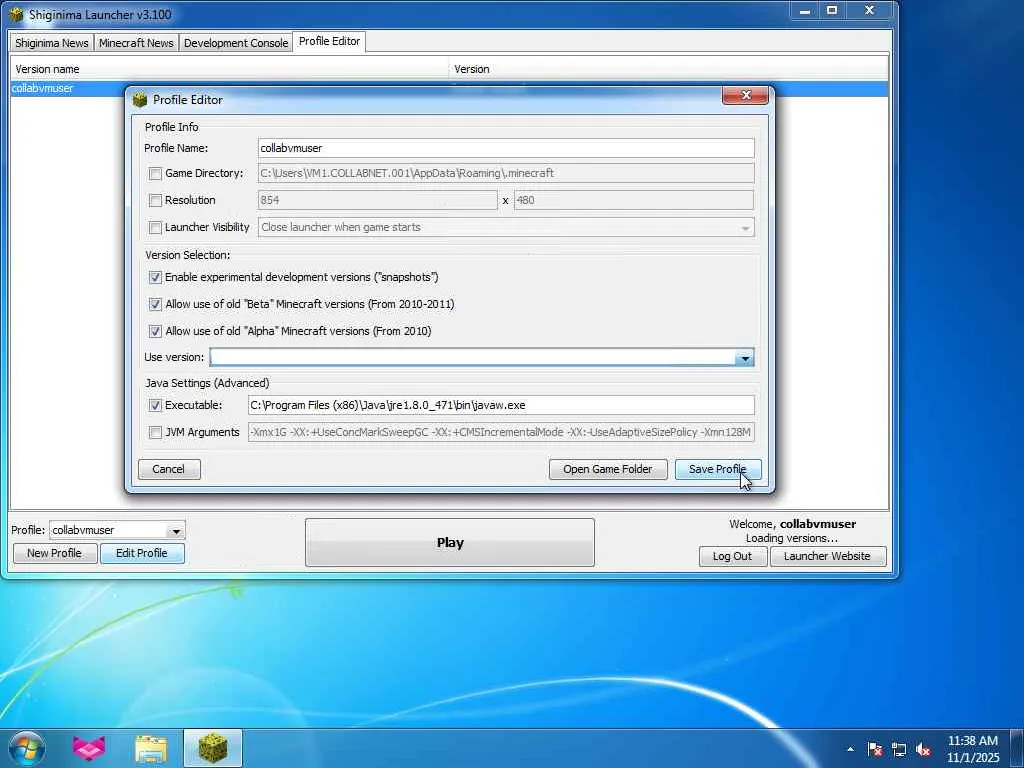Click the resolution height field 480

[x=633, y=200]
